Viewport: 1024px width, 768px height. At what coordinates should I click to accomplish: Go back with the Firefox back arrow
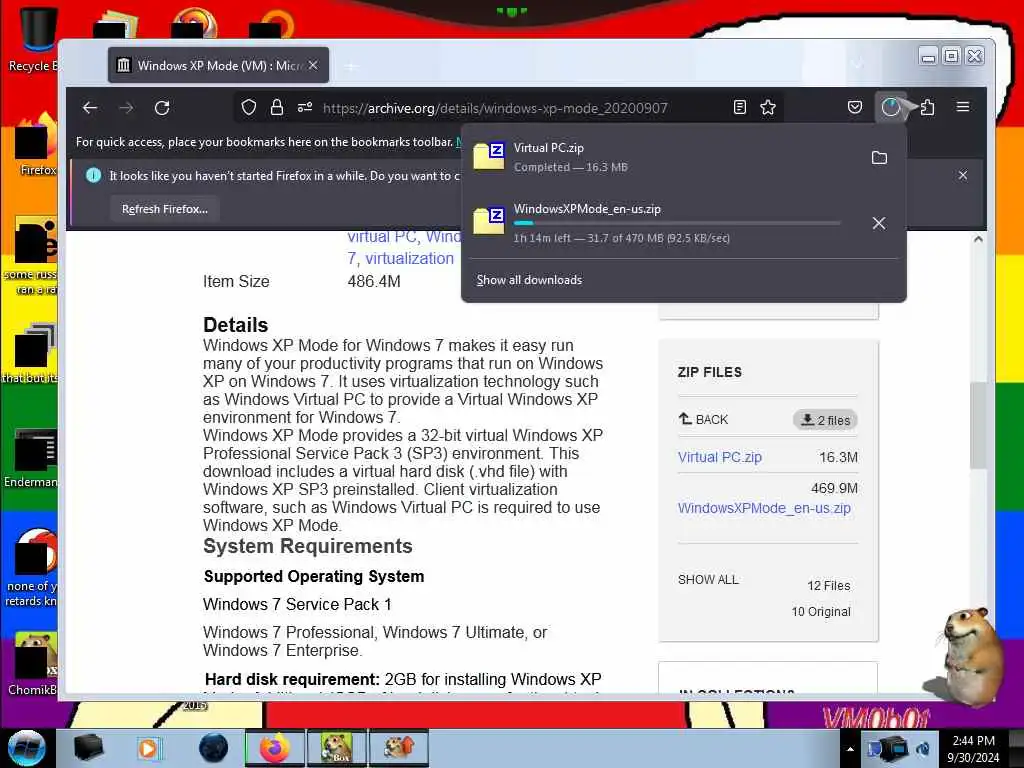coord(90,108)
